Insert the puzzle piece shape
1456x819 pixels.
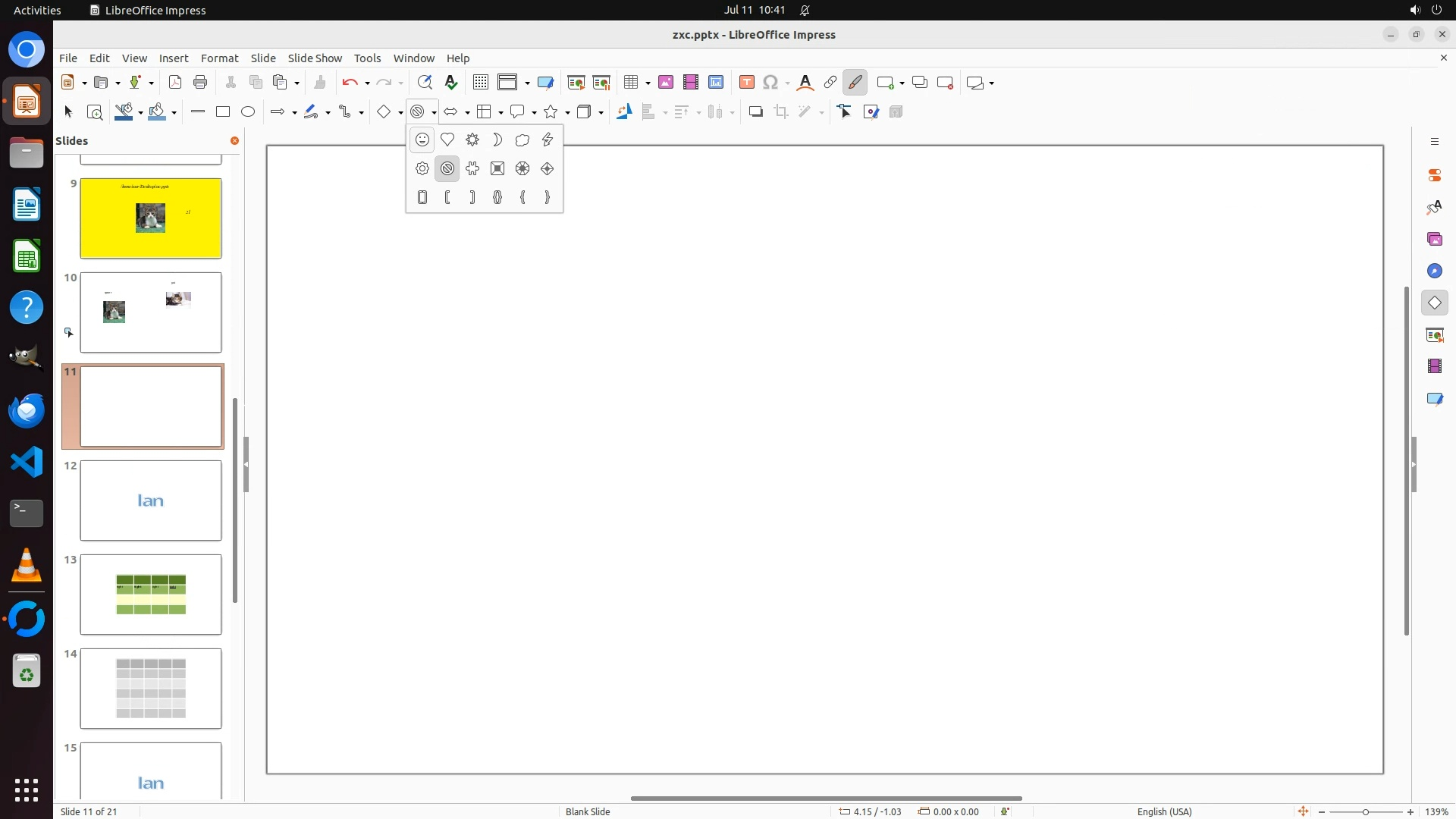click(x=472, y=168)
